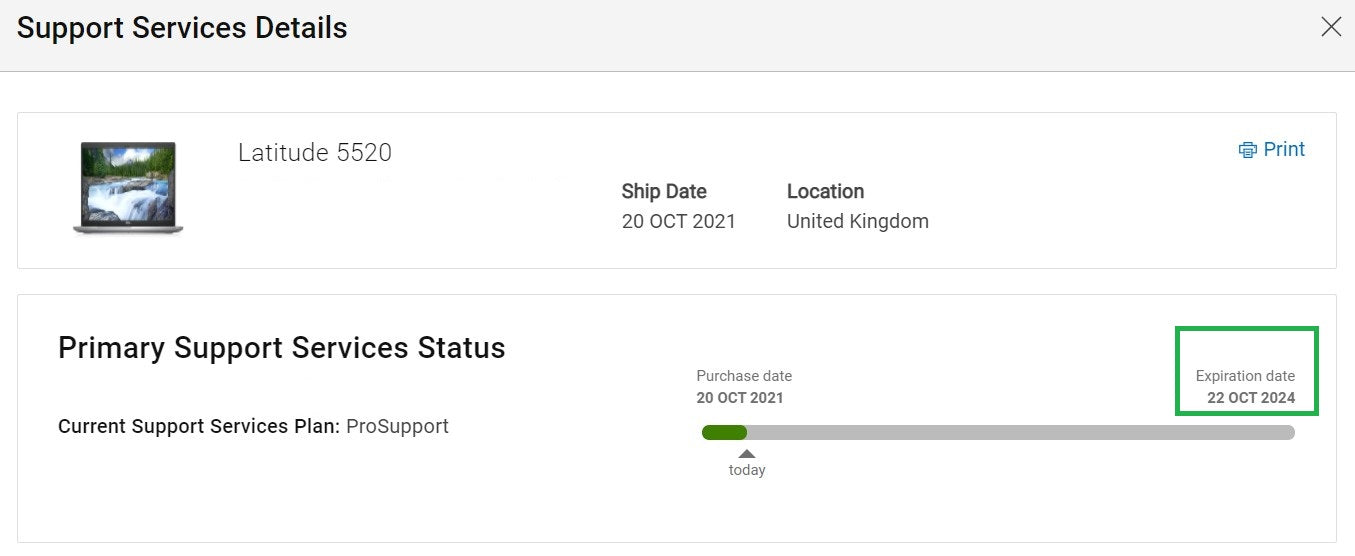Screen dimensions: 1355x556
Task: Click the Expiration date 22 OCT 2024
Action: pyautogui.click(x=1251, y=398)
